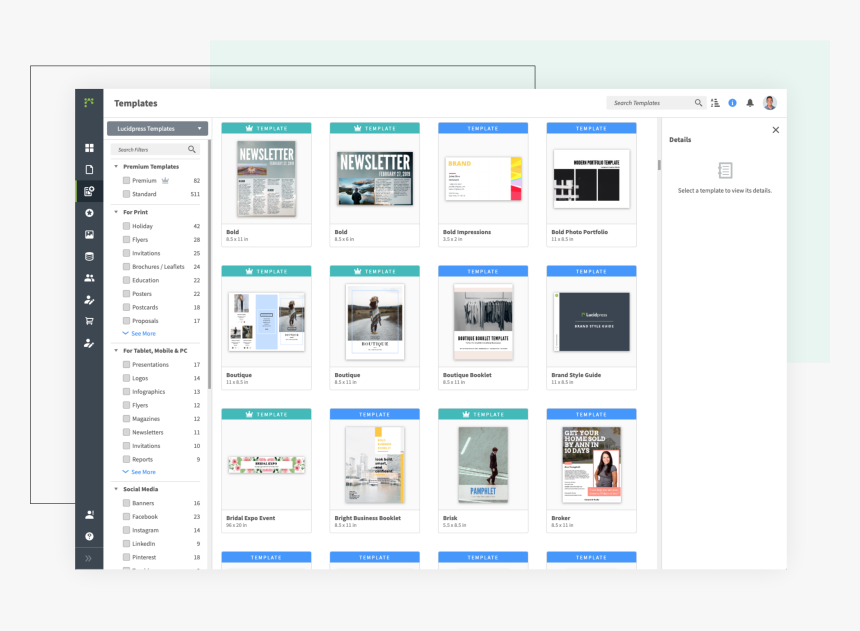The height and width of the screenshot is (631, 860).
Task: Open help question mark icon in sidebar
Action: click(89, 536)
